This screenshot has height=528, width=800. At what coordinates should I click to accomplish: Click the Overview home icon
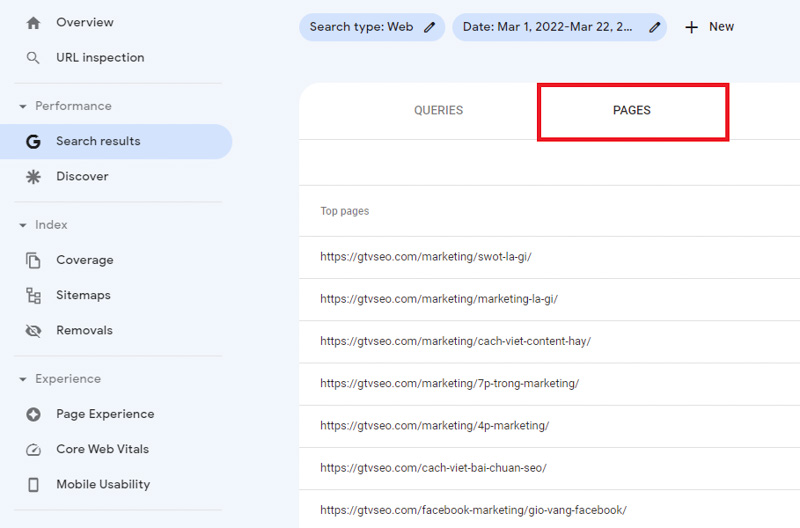click(33, 23)
